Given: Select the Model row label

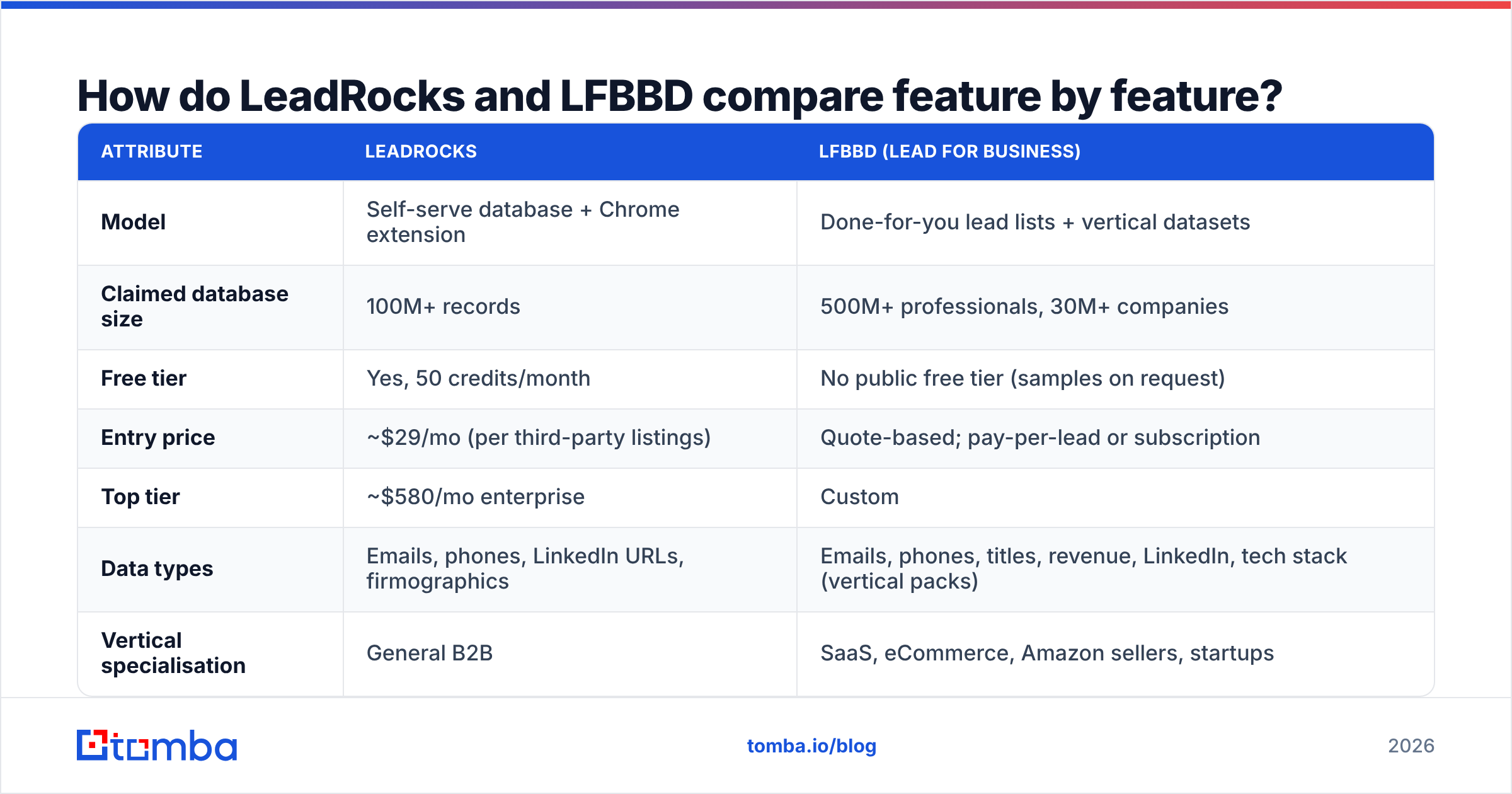Looking at the screenshot, I should 134,222.
